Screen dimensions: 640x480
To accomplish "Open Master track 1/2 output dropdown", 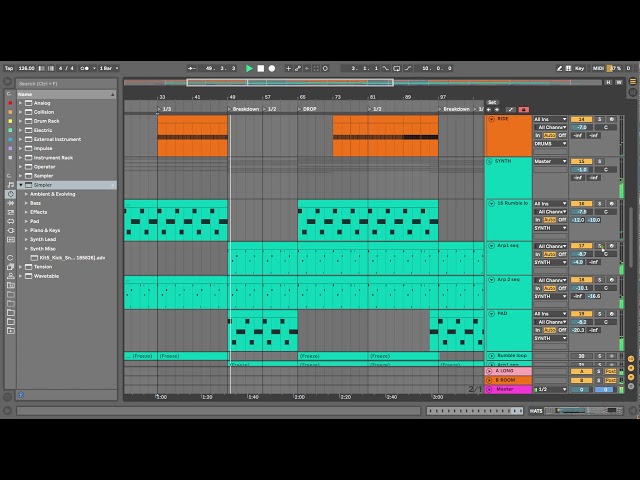I will click(550, 389).
